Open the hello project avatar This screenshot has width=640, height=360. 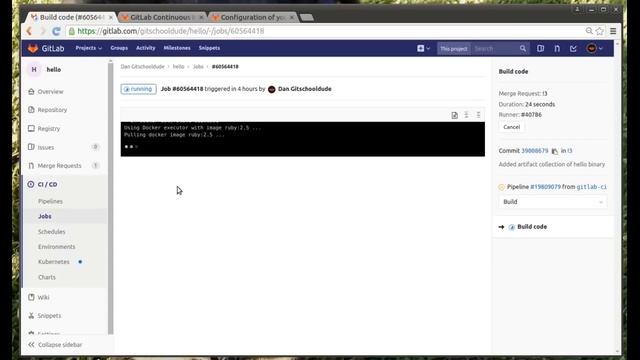tap(34, 70)
